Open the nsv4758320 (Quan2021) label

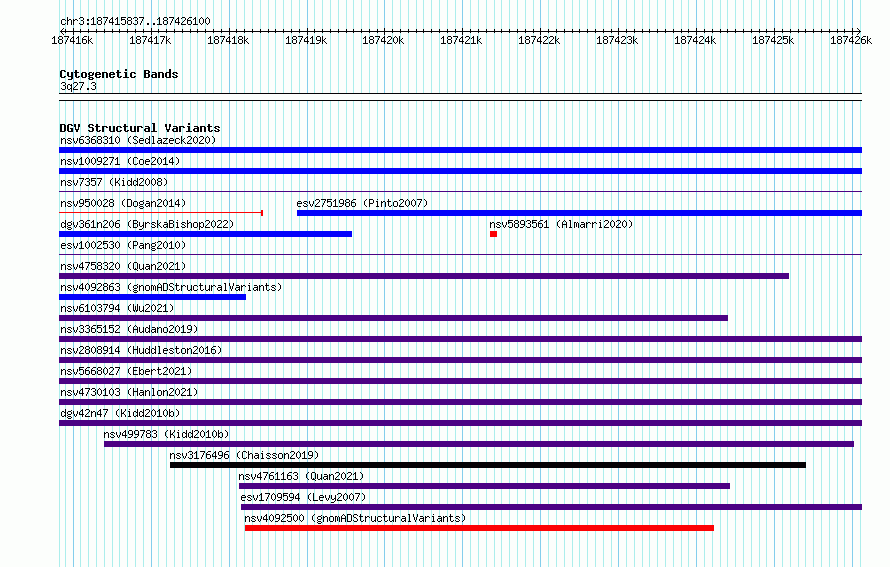pyautogui.click(x=123, y=266)
